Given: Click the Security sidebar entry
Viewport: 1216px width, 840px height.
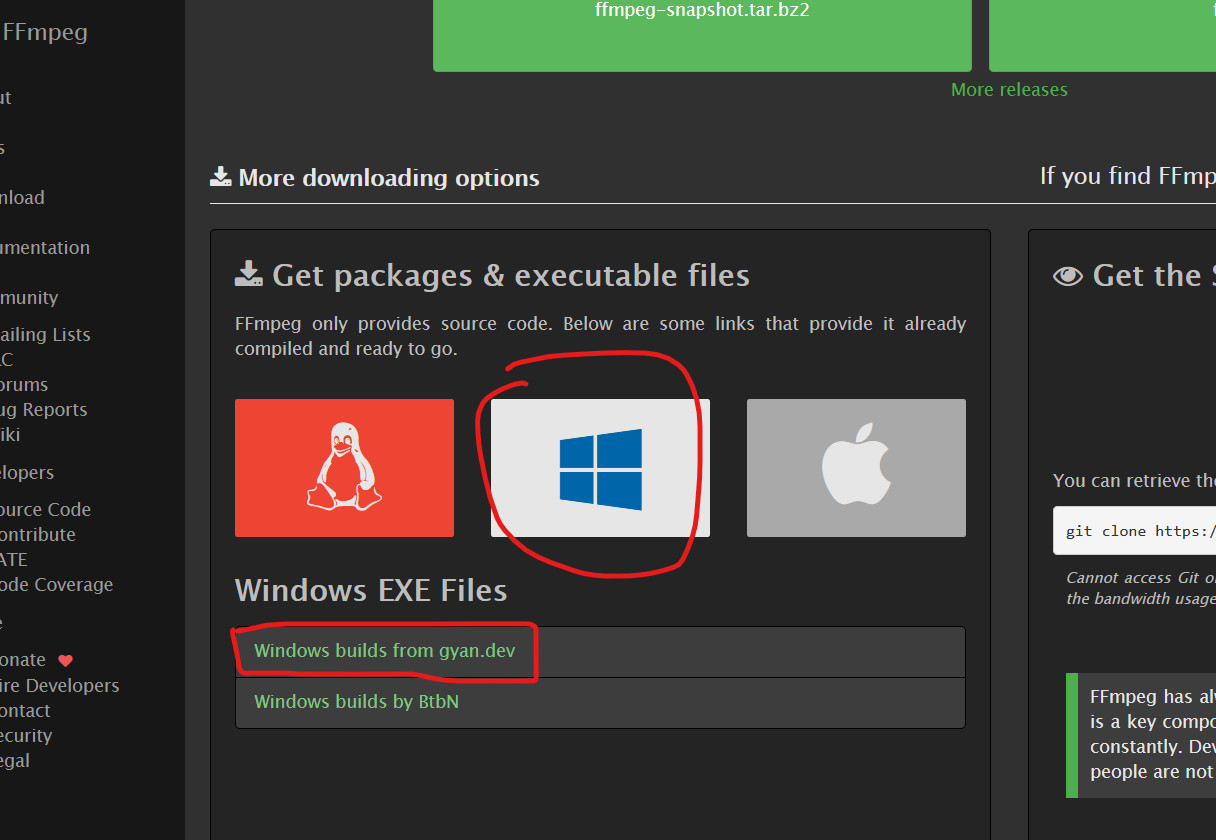Looking at the screenshot, I should (26, 735).
